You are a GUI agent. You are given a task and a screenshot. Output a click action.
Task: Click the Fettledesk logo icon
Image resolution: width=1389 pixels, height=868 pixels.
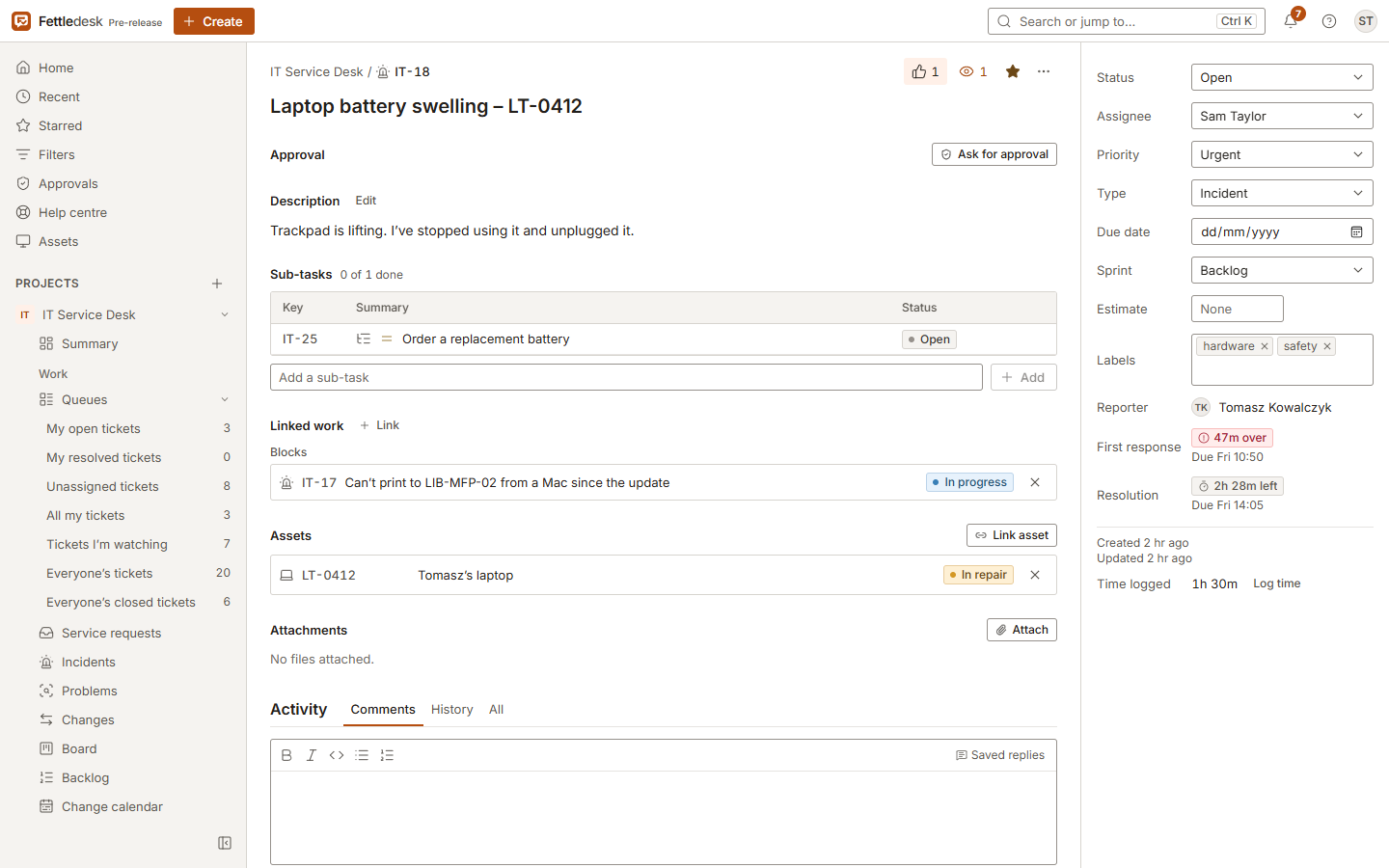(x=21, y=21)
